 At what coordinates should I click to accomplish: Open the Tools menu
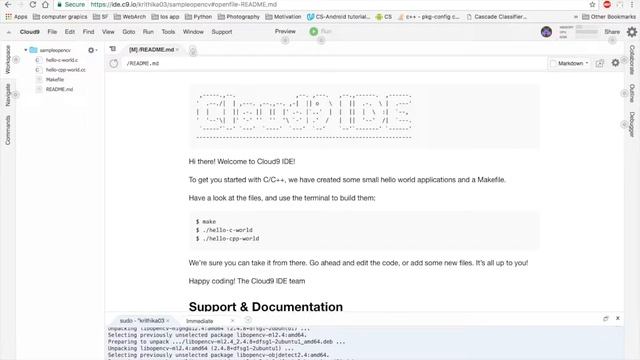point(168,32)
